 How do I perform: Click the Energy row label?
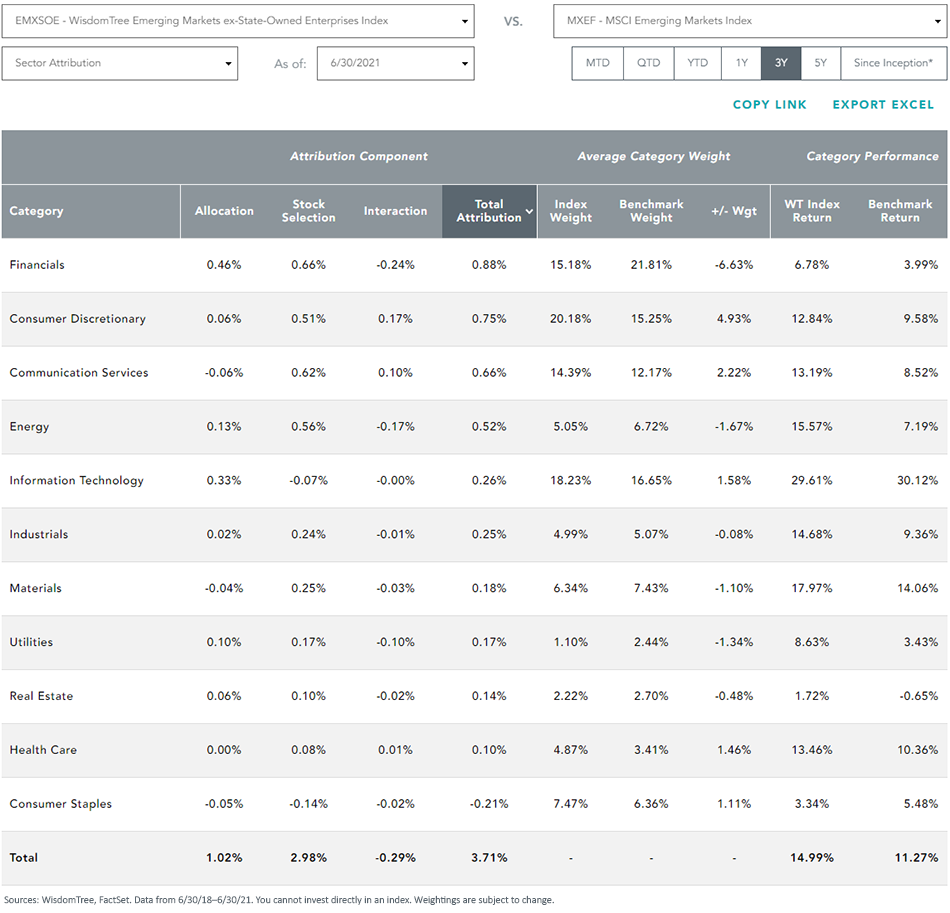tap(29, 427)
